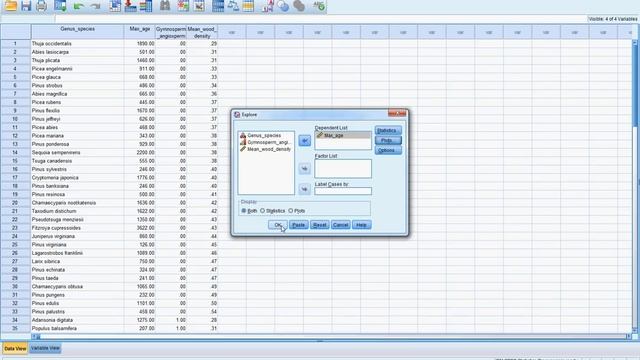Viewport: 640px width, 360px height.
Task: Click the Use variable sets circles icon
Action: pyautogui.click(x=283, y=6)
